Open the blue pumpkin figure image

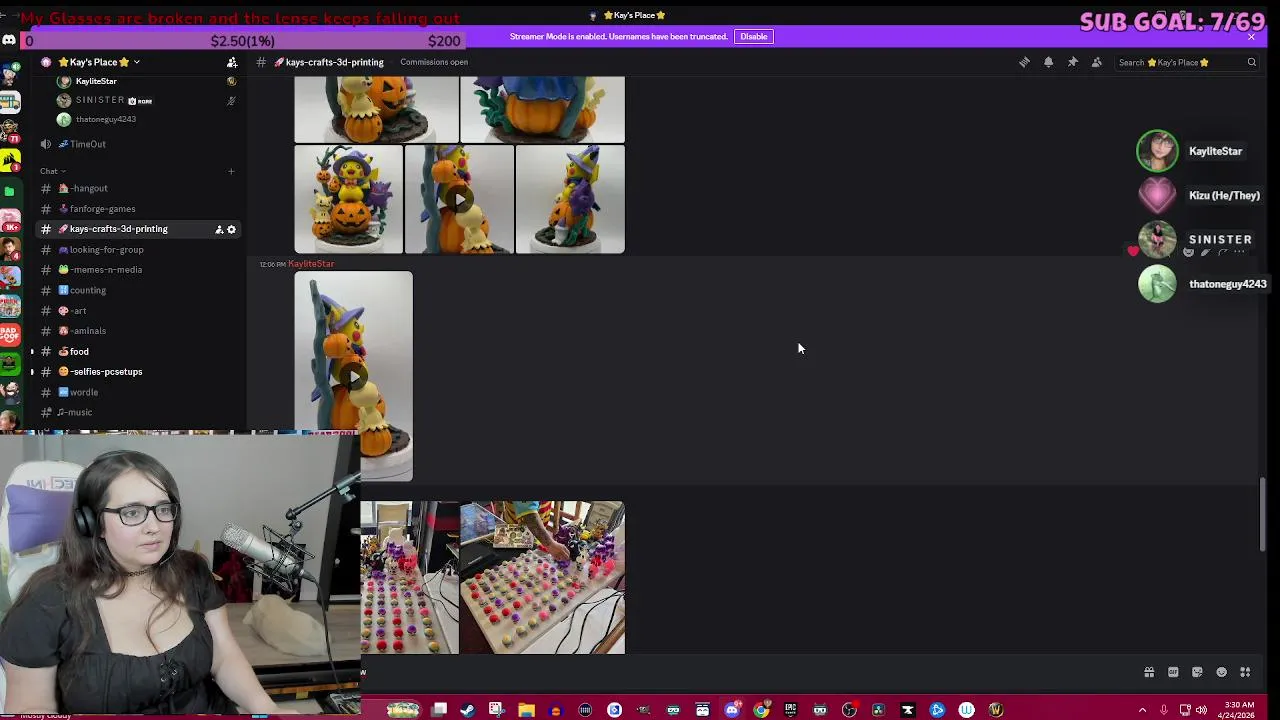point(542,110)
